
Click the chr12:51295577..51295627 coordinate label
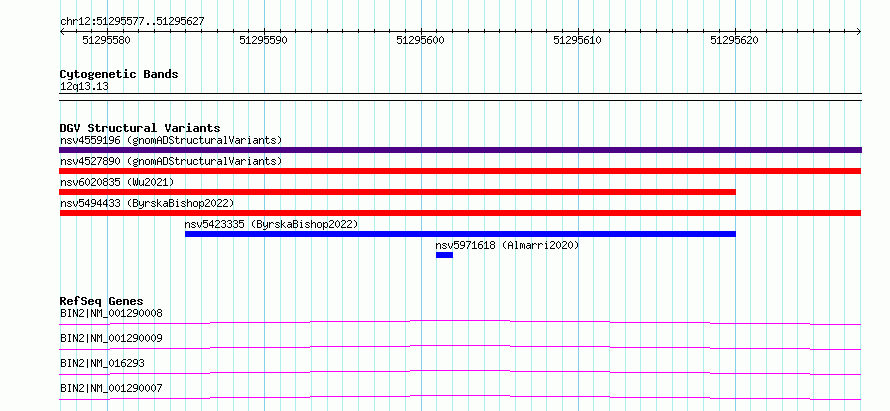point(132,22)
